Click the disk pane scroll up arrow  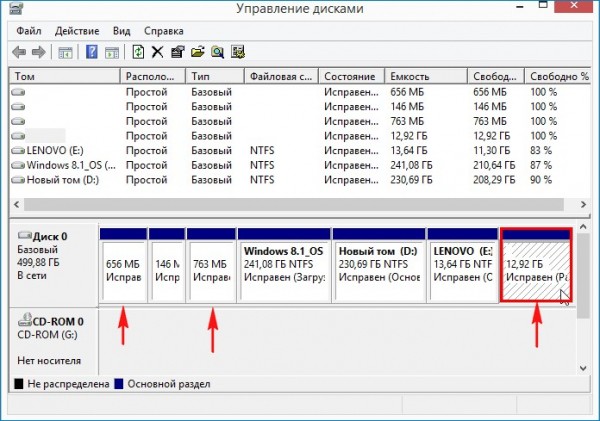[x=583, y=227]
